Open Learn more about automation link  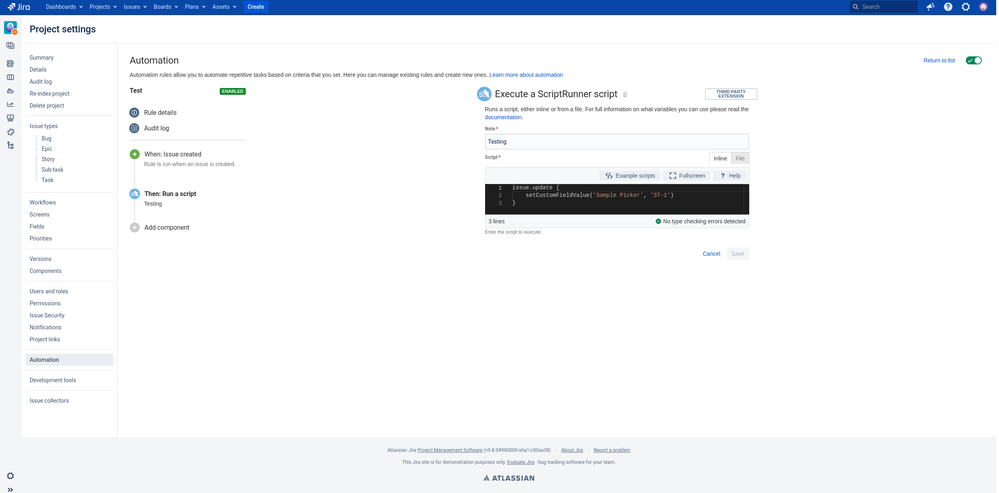coord(526,75)
